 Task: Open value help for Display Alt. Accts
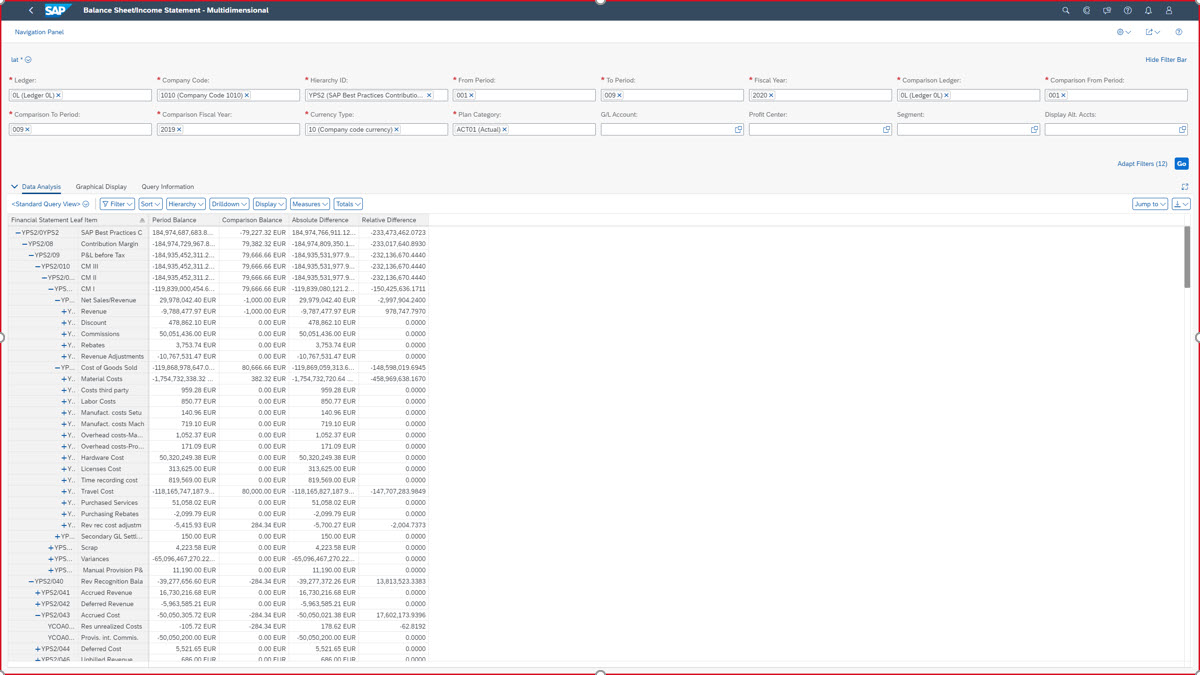(1182, 129)
